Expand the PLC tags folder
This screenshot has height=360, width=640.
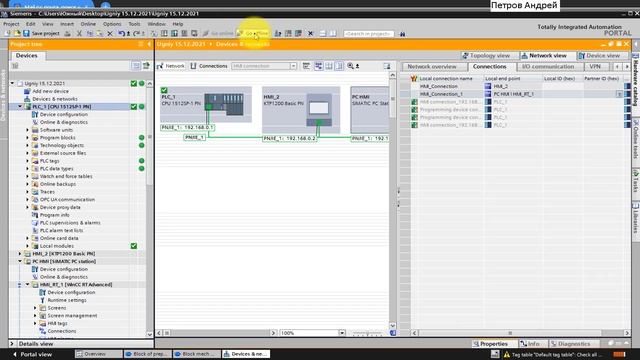[x=27, y=161]
